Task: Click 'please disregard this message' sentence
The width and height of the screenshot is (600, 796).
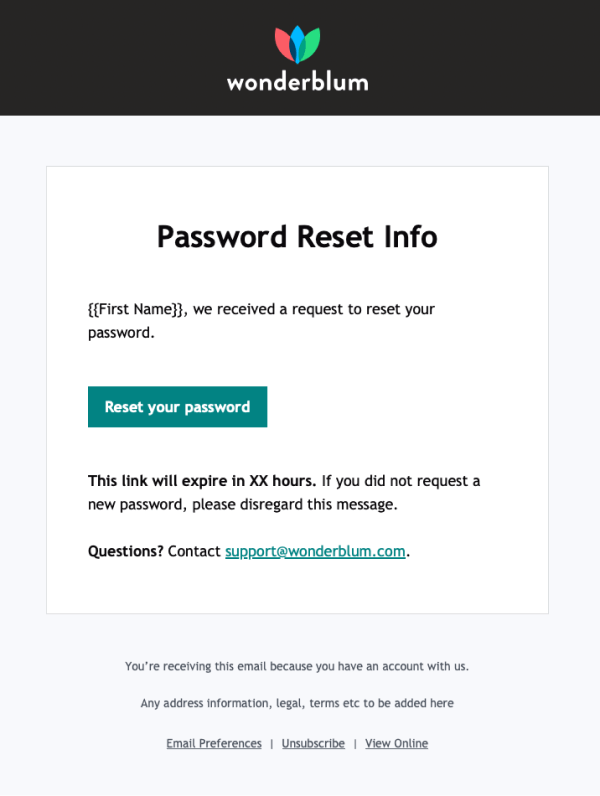Action: pyautogui.click(x=294, y=505)
